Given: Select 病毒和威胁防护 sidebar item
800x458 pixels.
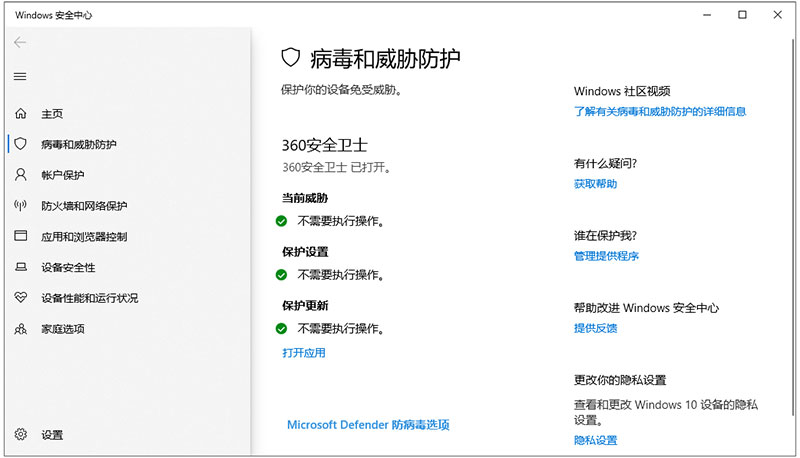Looking at the screenshot, I should (79, 144).
